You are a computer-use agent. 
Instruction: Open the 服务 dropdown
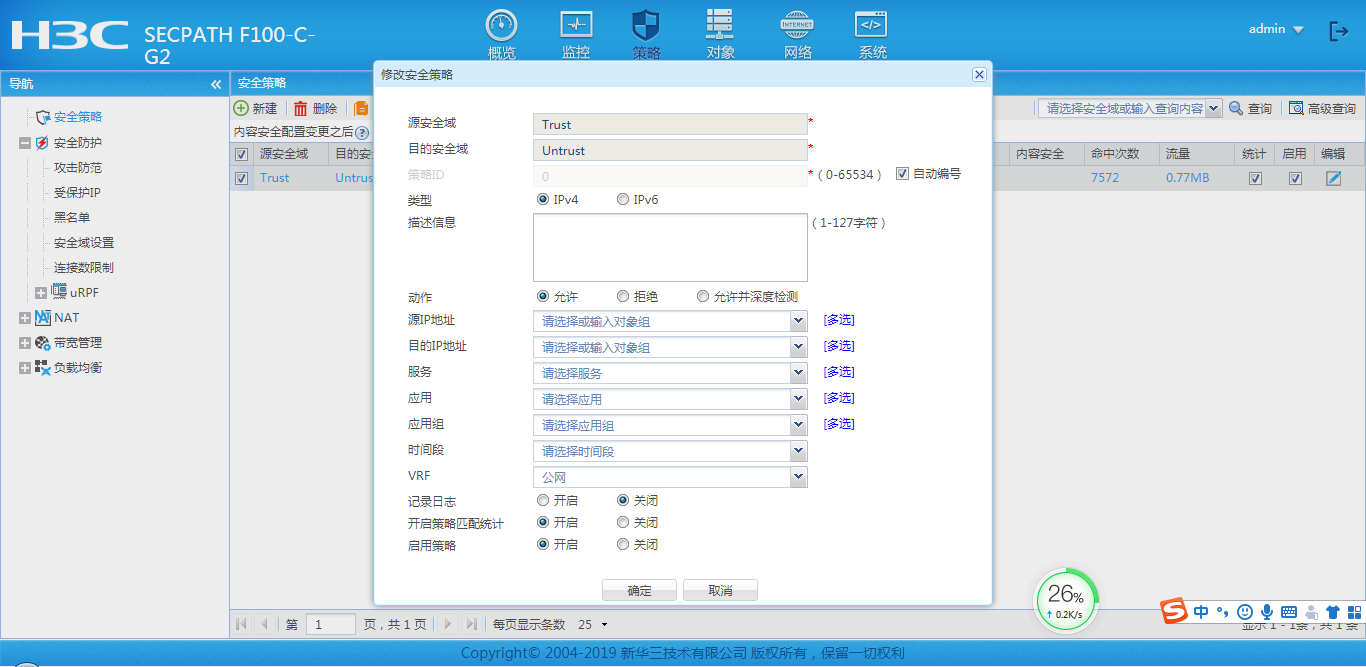tap(798, 373)
